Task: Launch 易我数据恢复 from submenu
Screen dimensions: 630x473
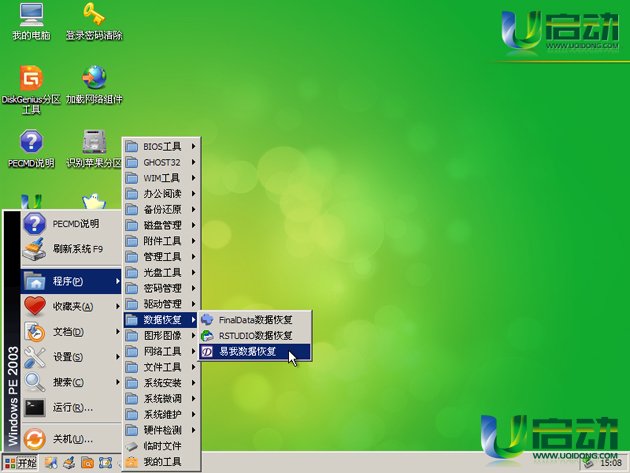Action: click(x=255, y=352)
